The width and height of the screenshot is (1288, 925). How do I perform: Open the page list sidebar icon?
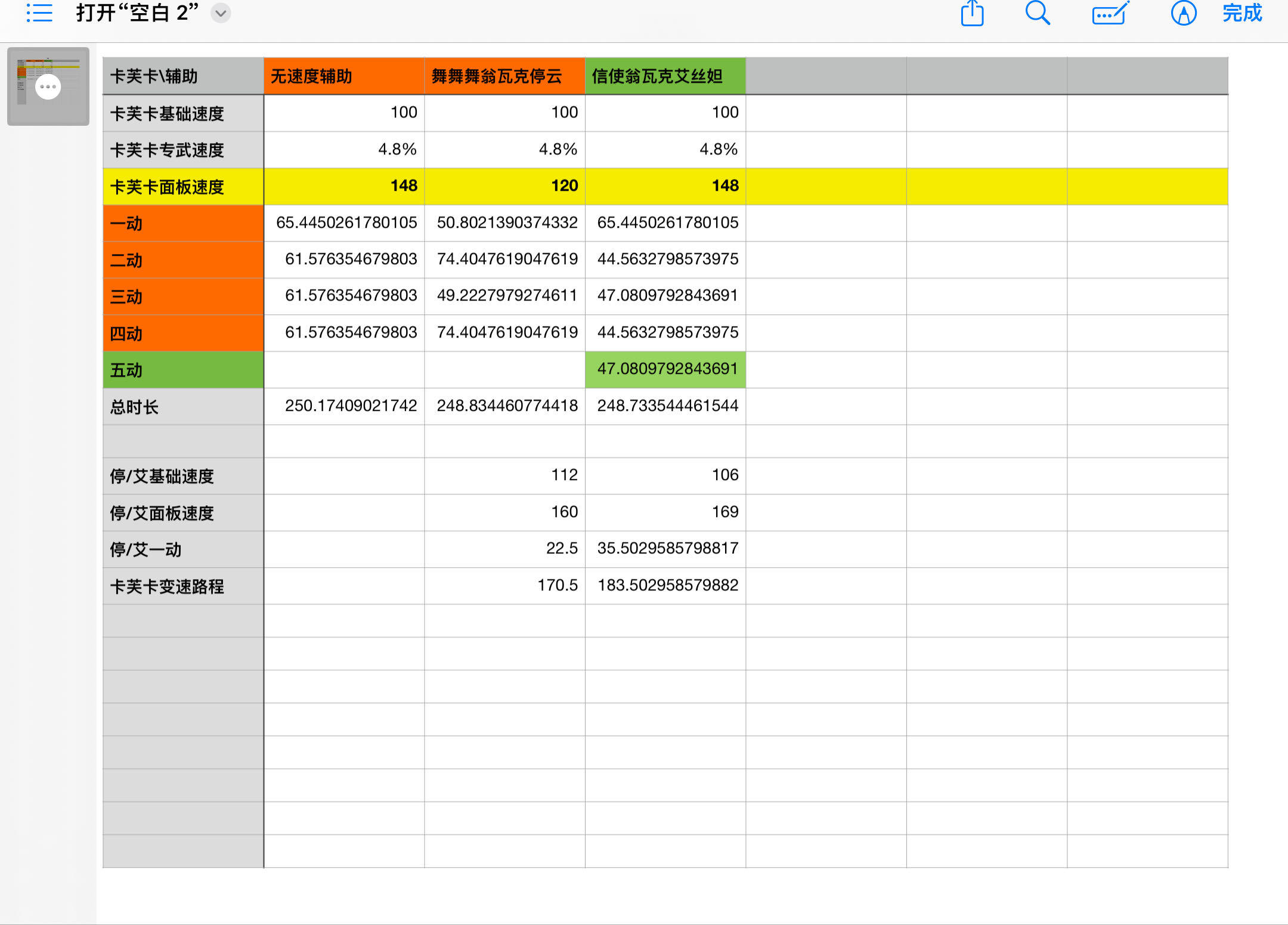[39, 13]
